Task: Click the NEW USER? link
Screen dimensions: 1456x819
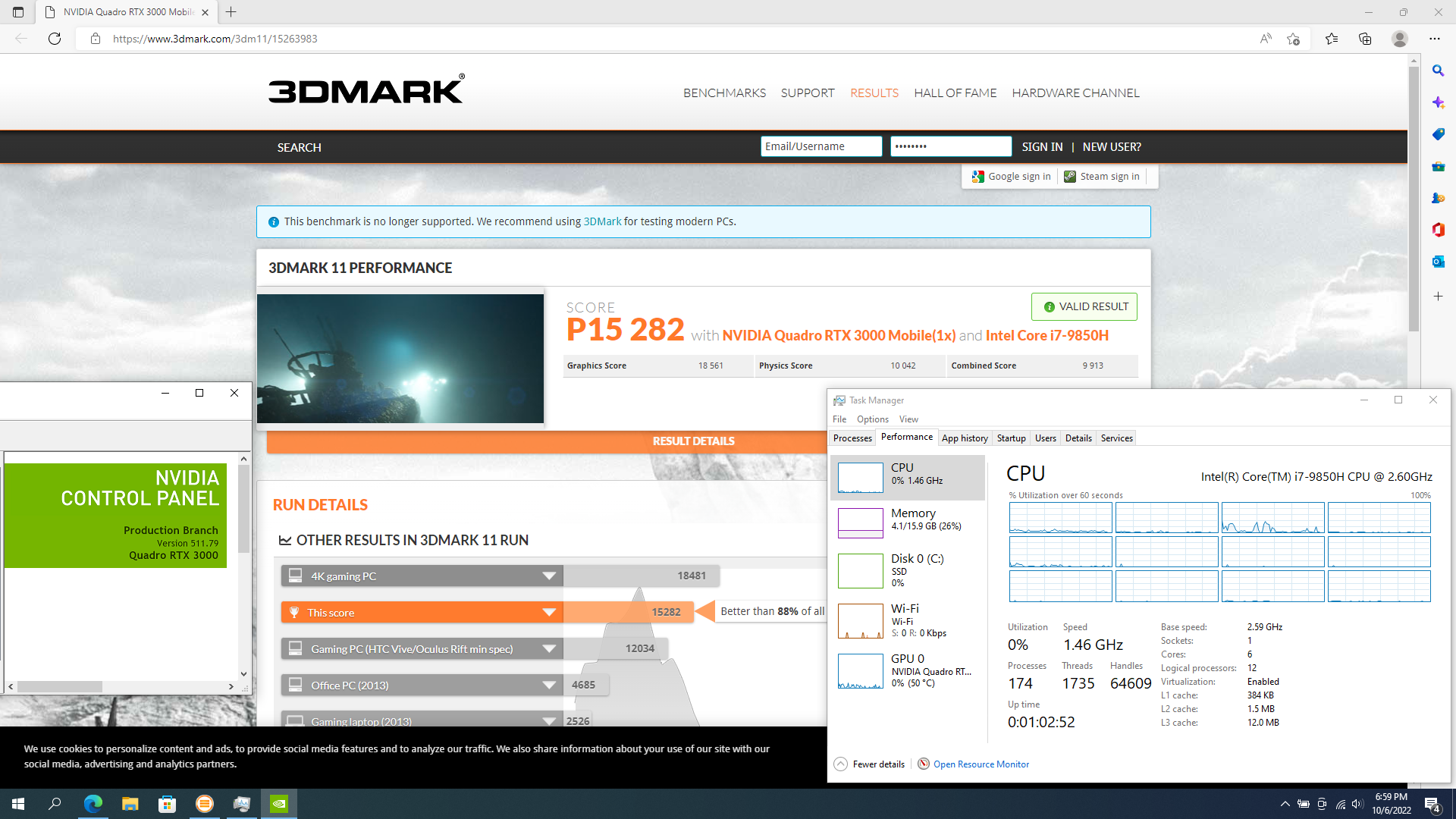Action: pos(1112,147)
